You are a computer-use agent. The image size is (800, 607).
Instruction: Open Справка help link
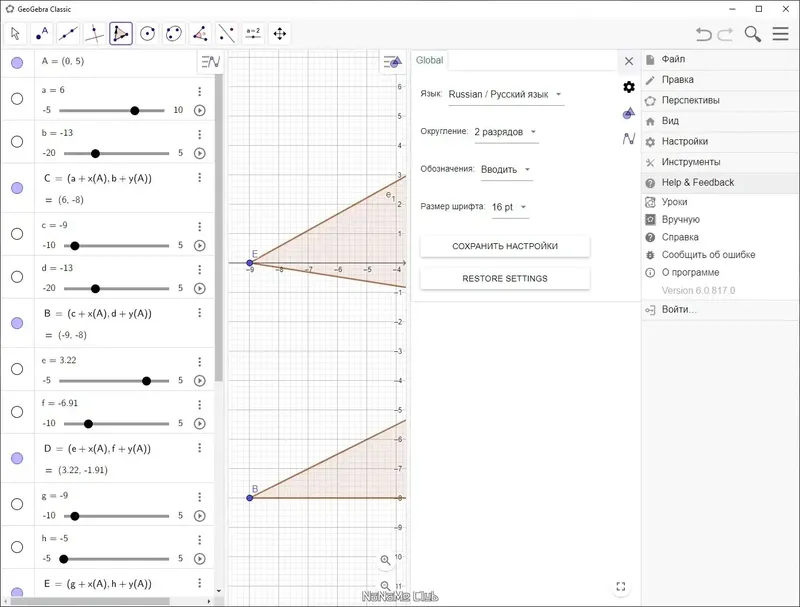(x=719, y=237)
